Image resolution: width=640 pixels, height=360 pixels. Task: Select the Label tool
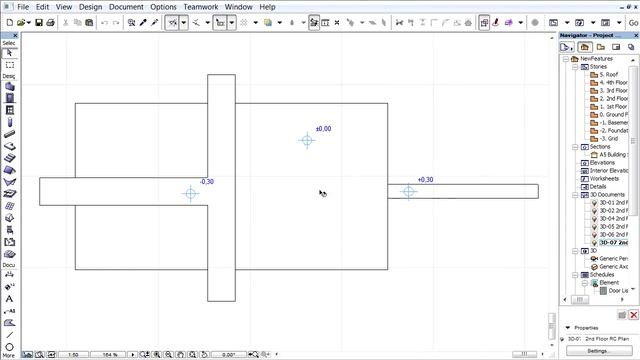pos(9,311)
